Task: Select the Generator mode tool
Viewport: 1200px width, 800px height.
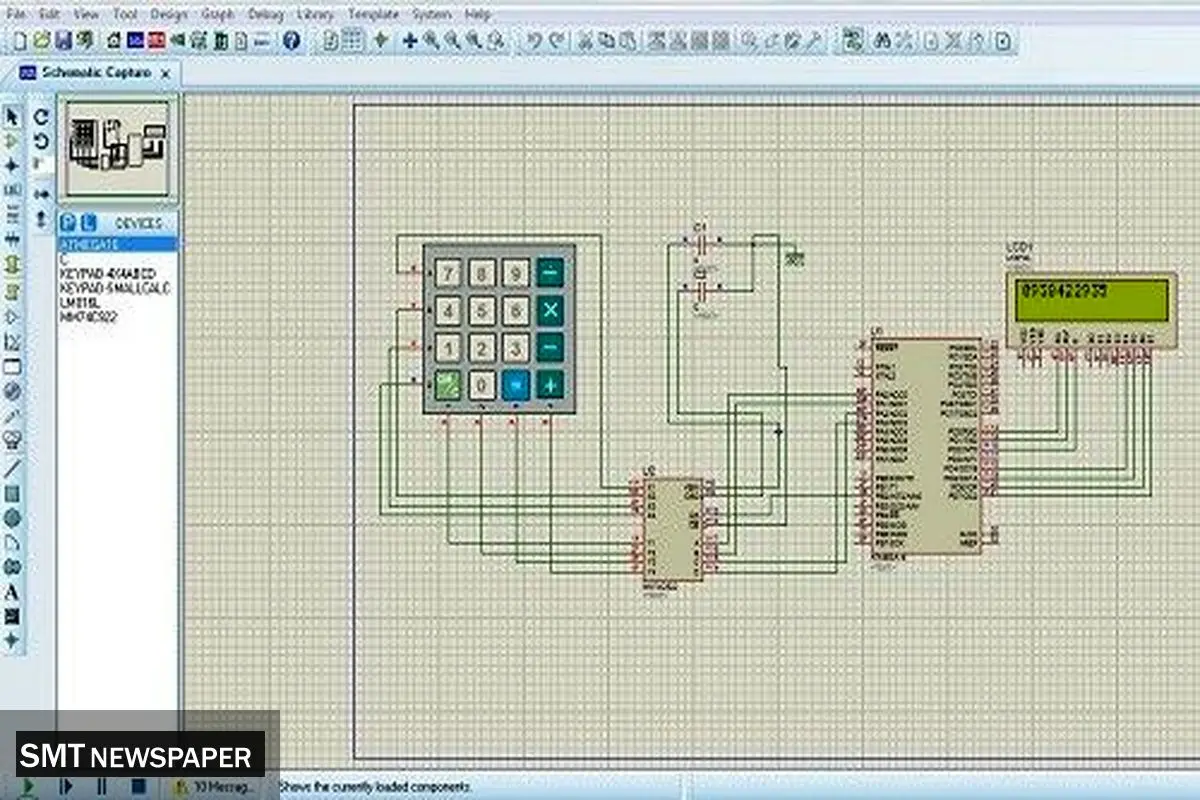Action: (x=12, y=392)
